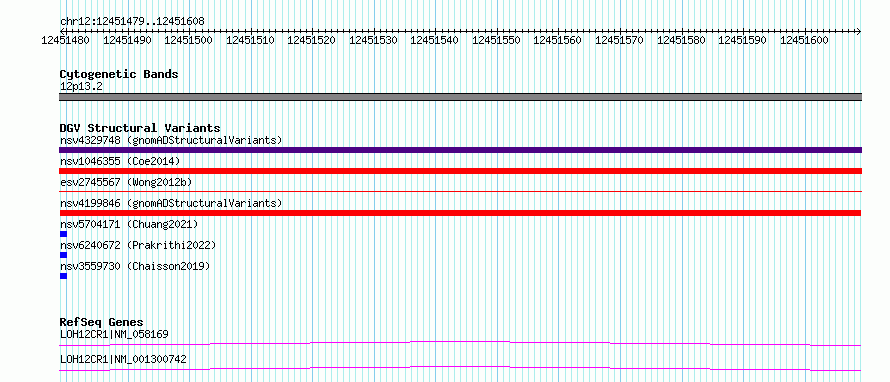Click the chr12:12451479..12451608 region label
The height and width of the screenshot is (382, 890).
[x=132, y=21]
